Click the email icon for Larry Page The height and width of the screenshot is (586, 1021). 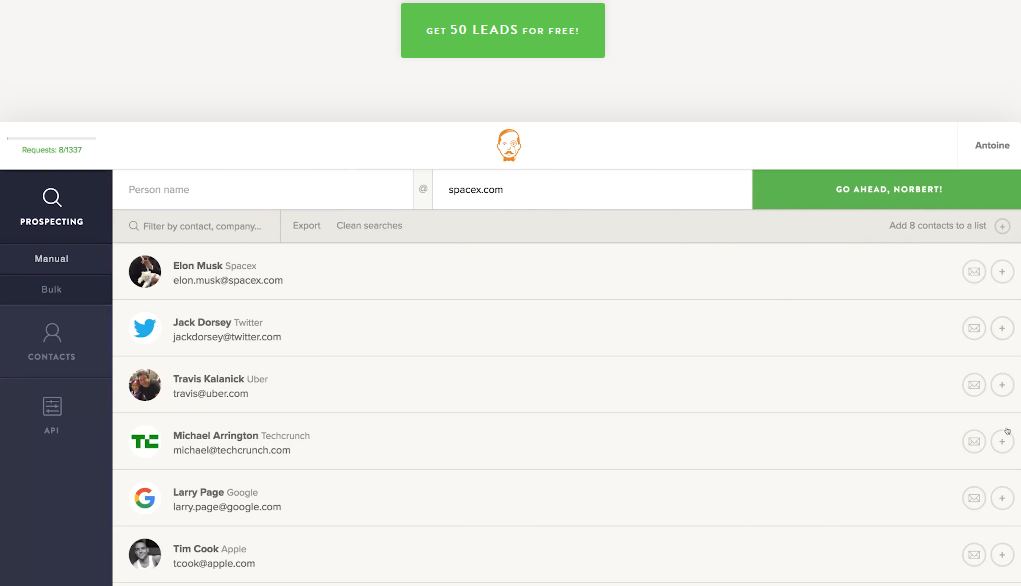(974, 498)
